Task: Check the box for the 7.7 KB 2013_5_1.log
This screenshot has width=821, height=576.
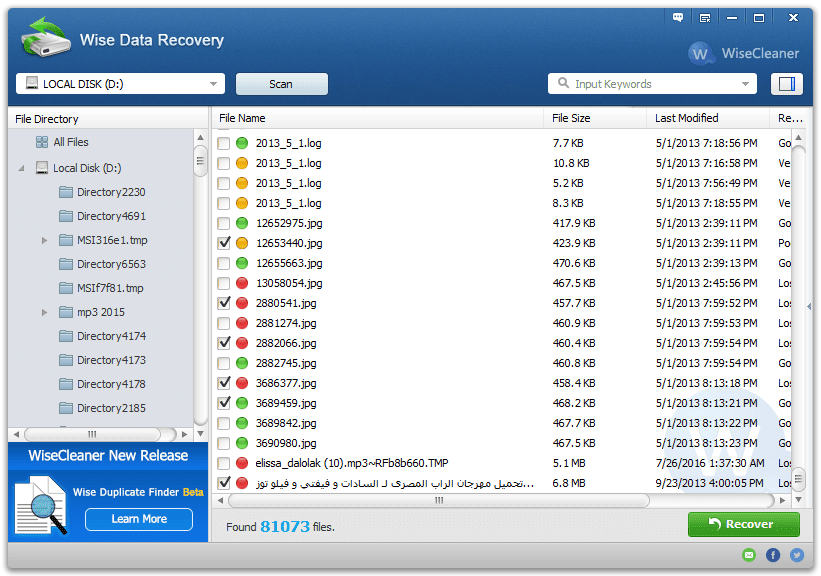Action: point(224,143)
